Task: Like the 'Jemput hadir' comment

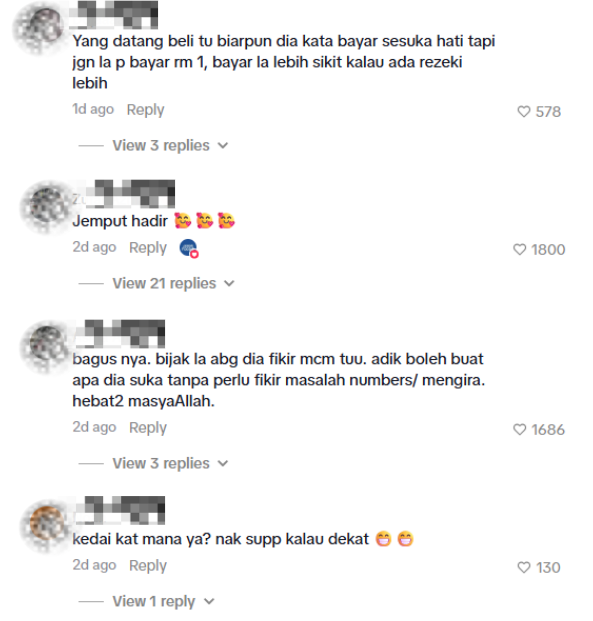Action: (519, 250)
